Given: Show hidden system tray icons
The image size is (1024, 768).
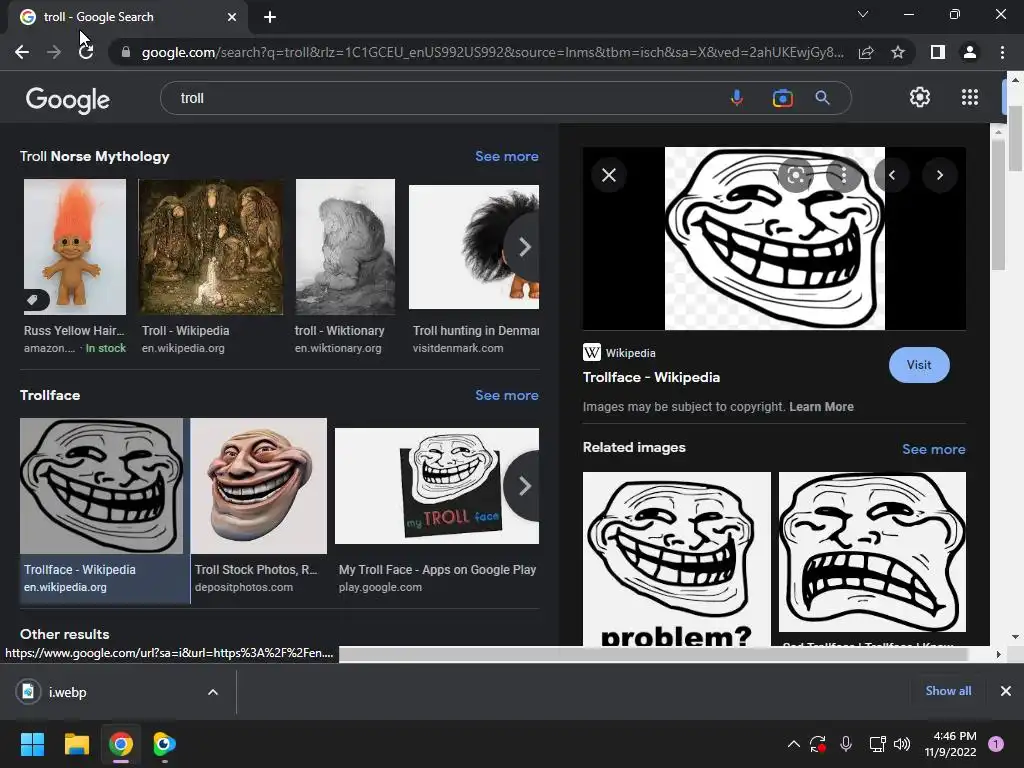Looking at the screenshot, I should pyautogui.click(x=793, y=744).
